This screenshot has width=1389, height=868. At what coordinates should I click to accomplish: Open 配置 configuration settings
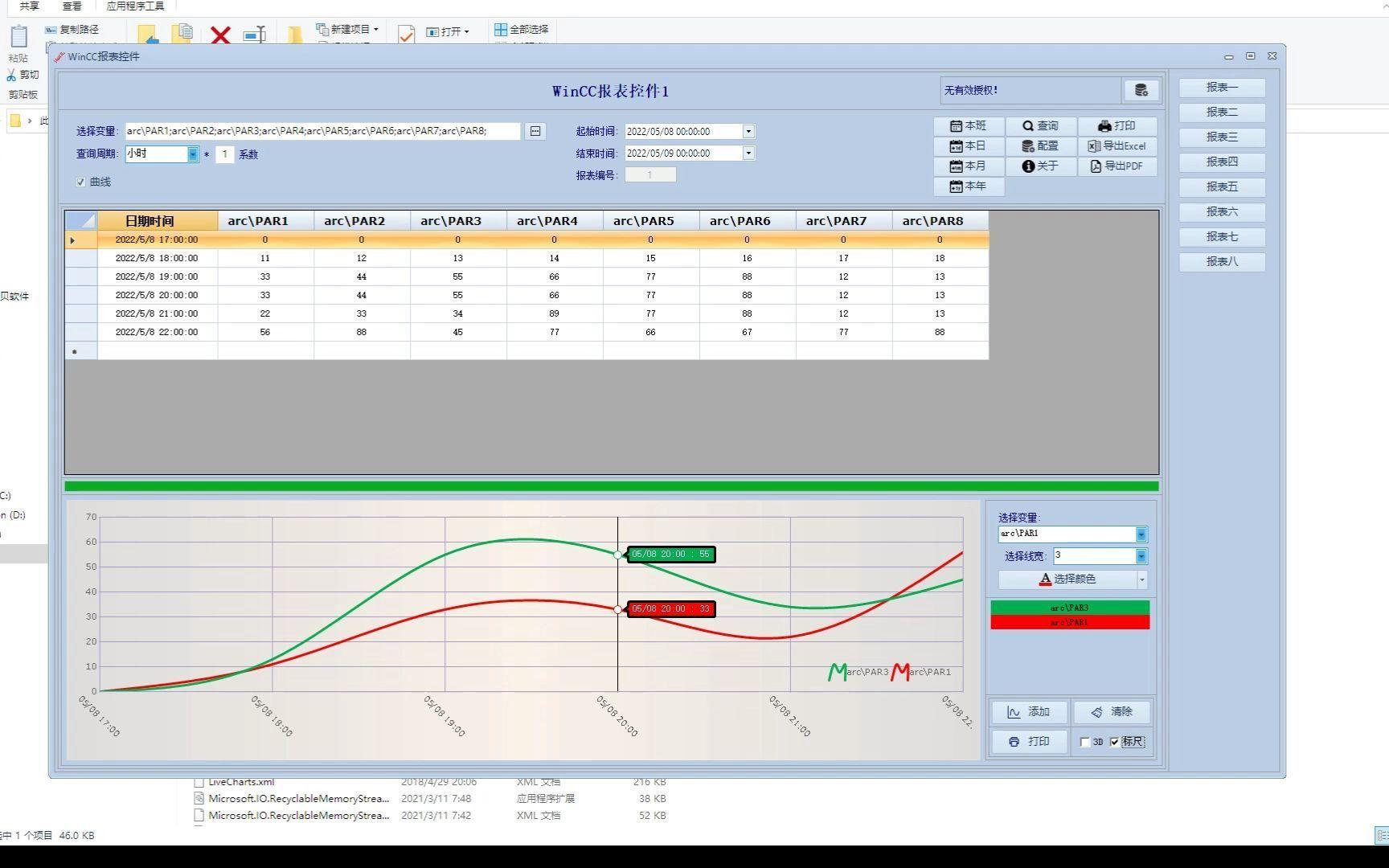pyautogui.click(x=1041, y=146)
